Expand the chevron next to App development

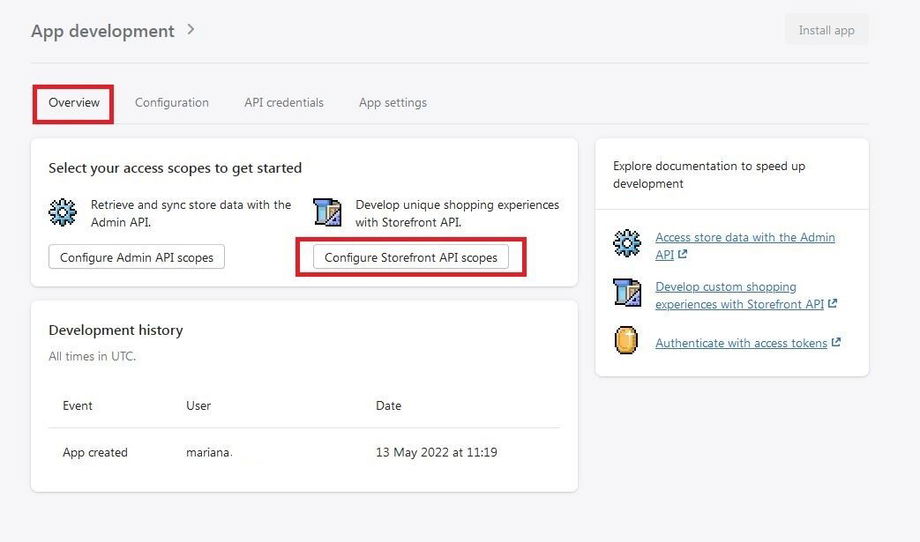pyautogui.click(x=190, y=30)
